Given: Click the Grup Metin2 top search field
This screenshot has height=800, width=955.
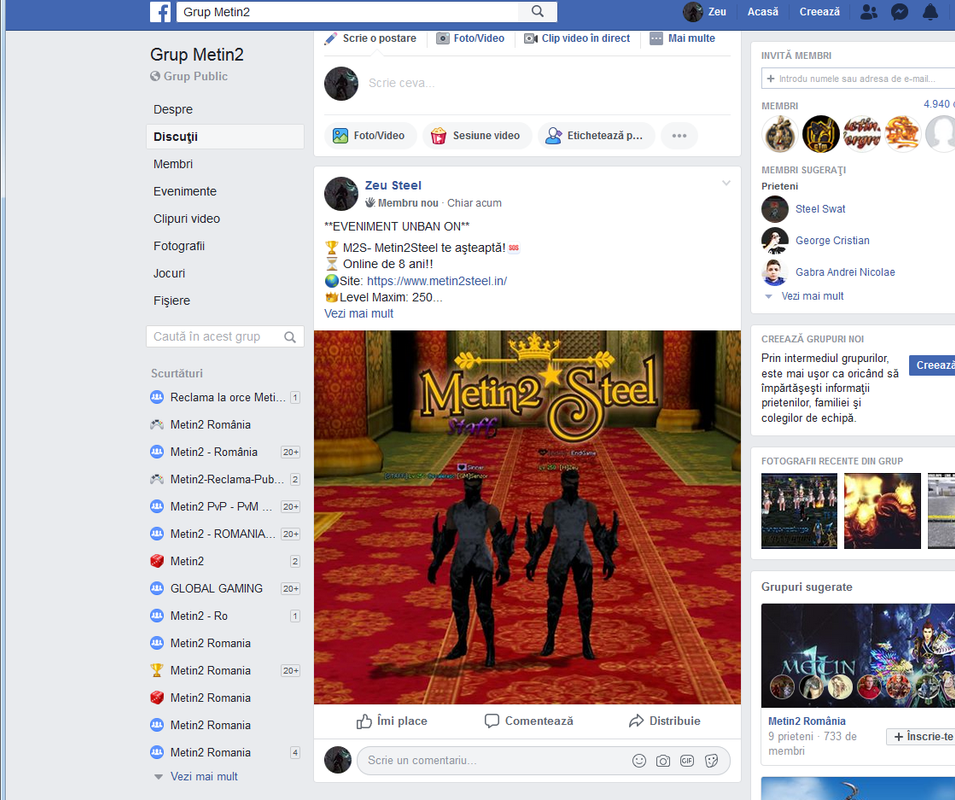Looking at the screenshot, I should coord(348,12).
